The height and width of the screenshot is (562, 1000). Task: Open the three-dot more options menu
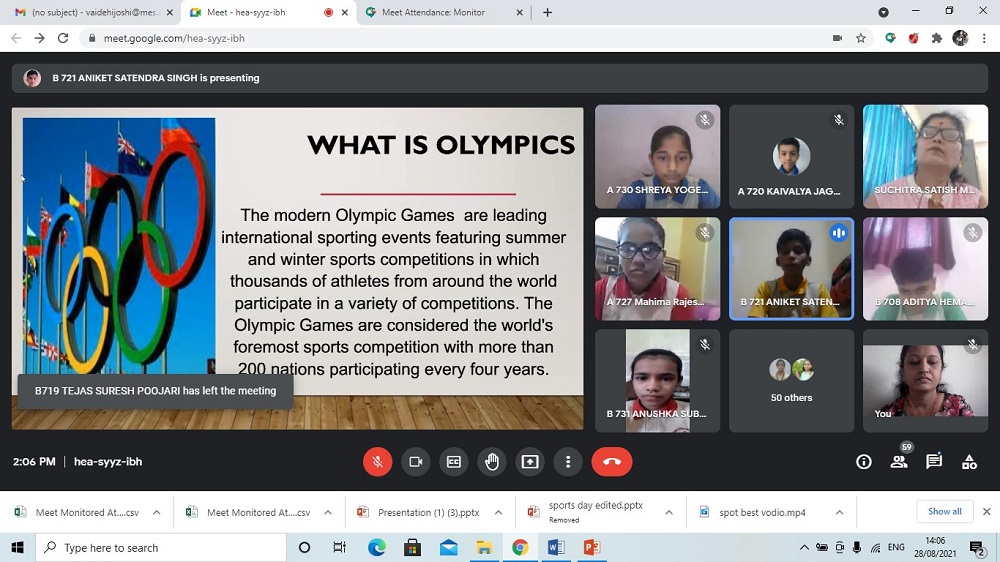[x=568, y=462]
